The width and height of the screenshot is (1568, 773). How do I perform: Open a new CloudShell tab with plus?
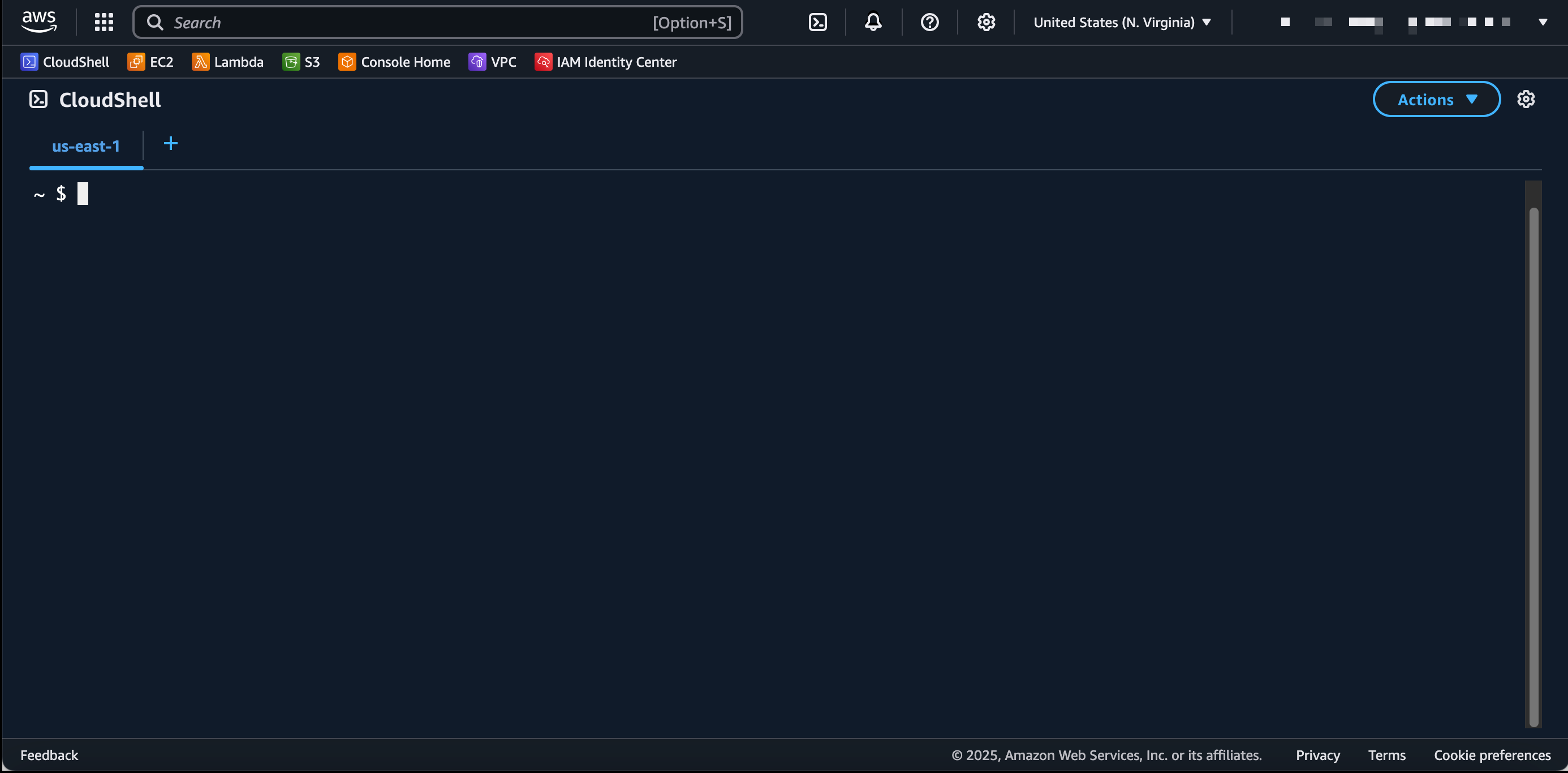click(x=170, y=144)
